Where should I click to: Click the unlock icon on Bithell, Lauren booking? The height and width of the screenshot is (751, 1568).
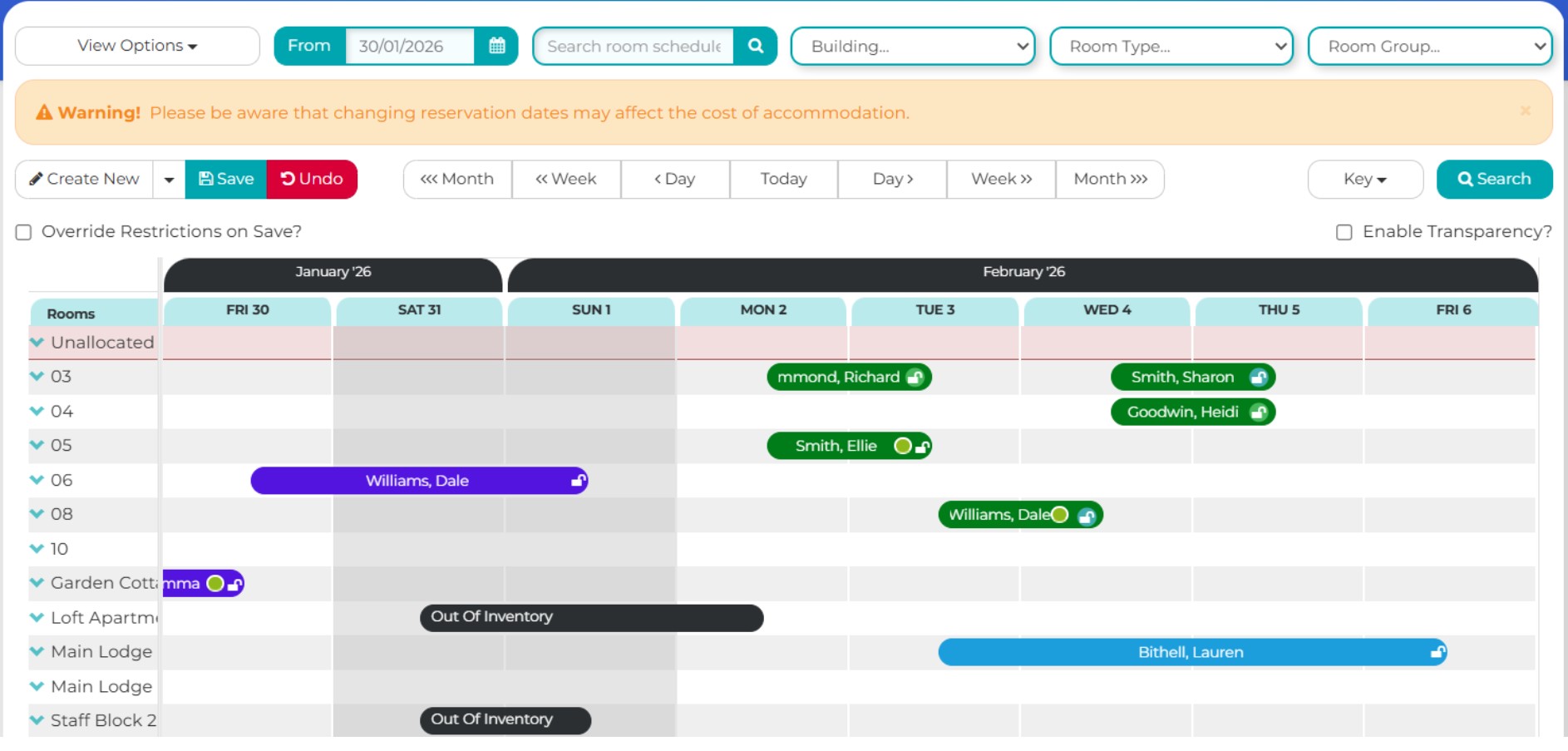(x=1437, y=653)
